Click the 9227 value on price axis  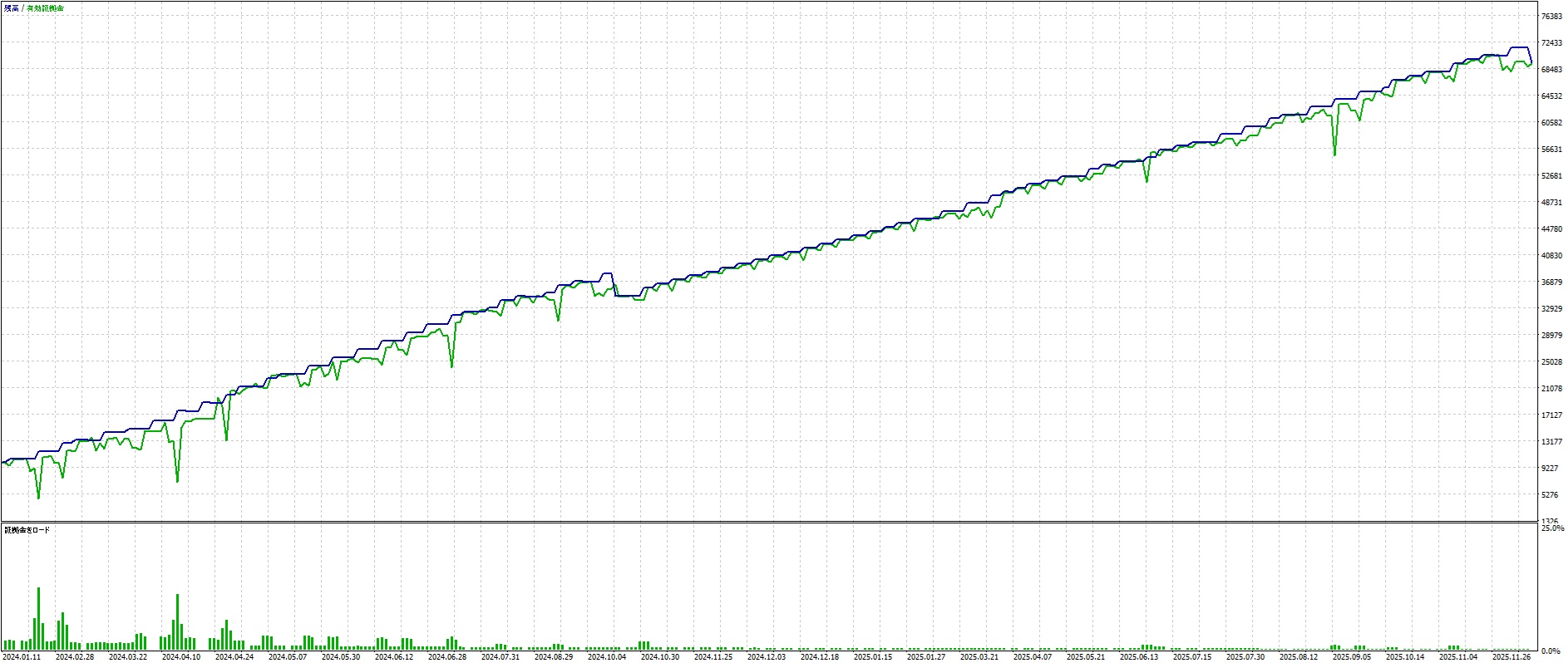[x=1550, y=469]
